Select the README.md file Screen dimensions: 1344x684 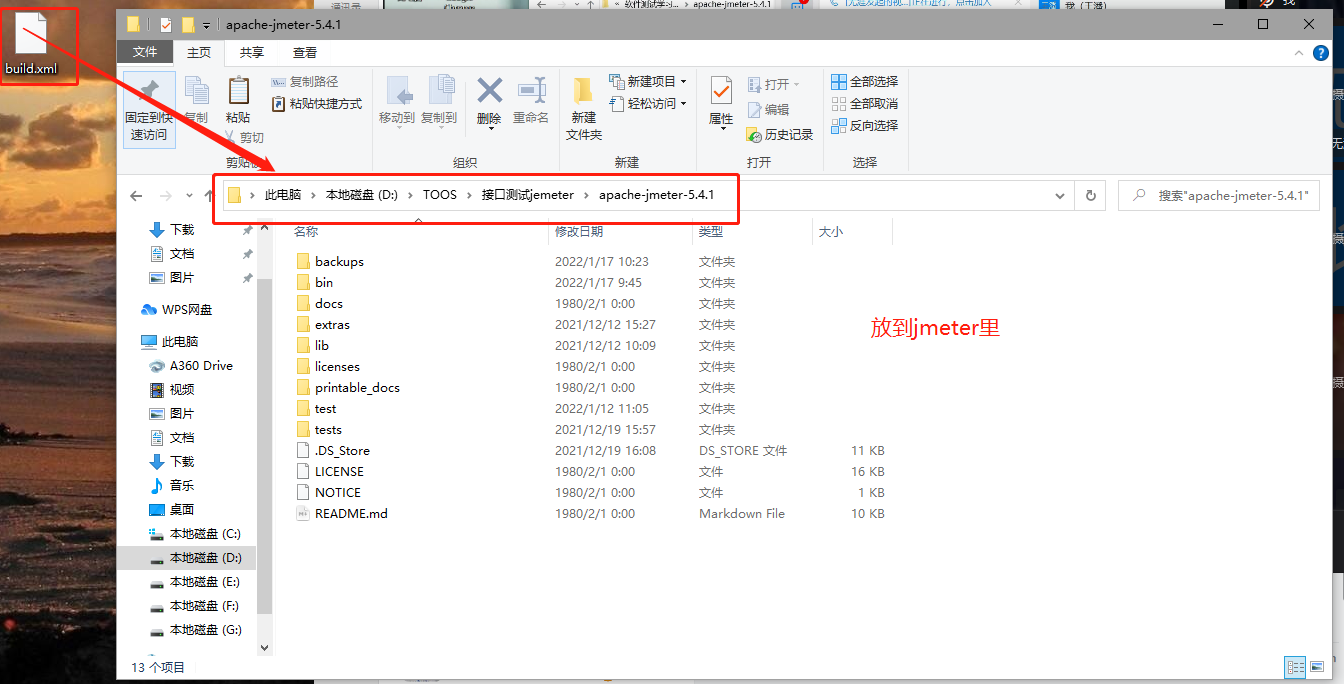(x=350, y=513)
